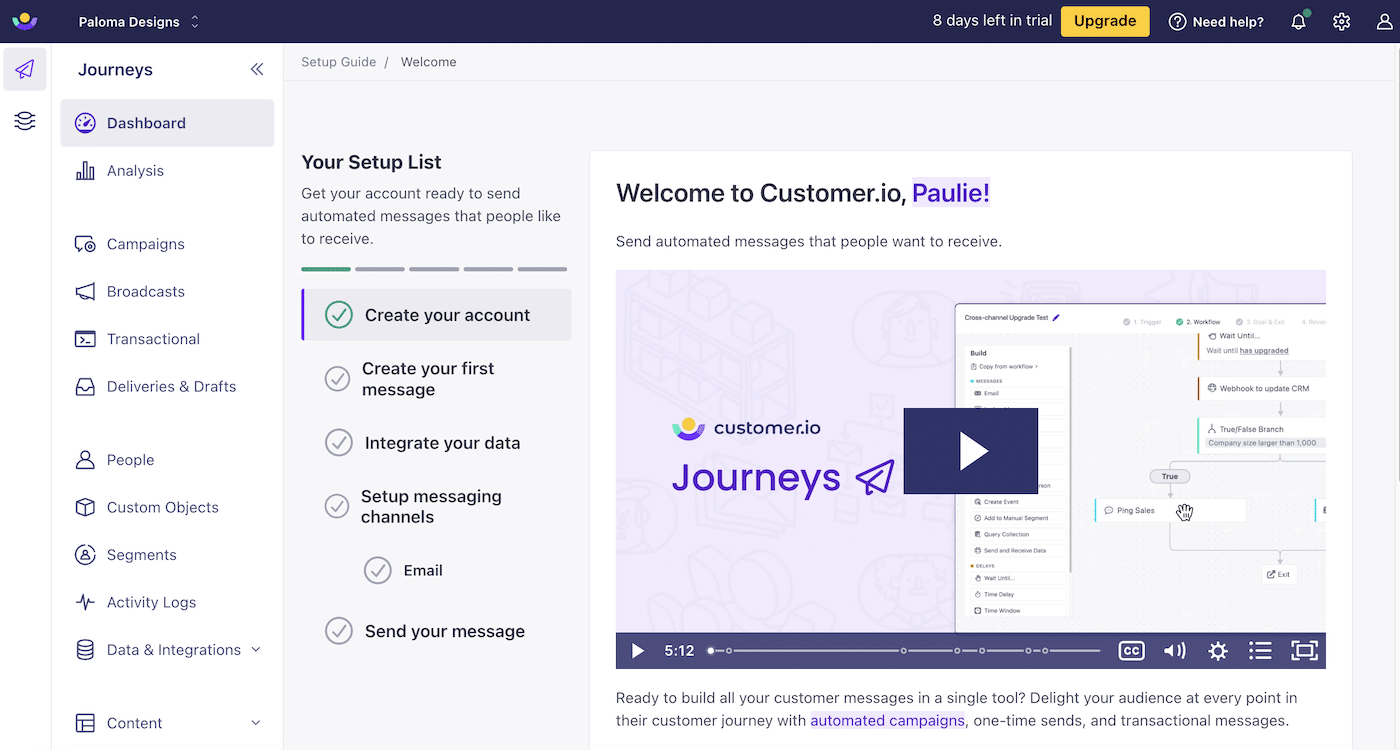Screen dimensions: 1400x750
Task: Enter video fullscreen mode
Action: click(1304, 651)
